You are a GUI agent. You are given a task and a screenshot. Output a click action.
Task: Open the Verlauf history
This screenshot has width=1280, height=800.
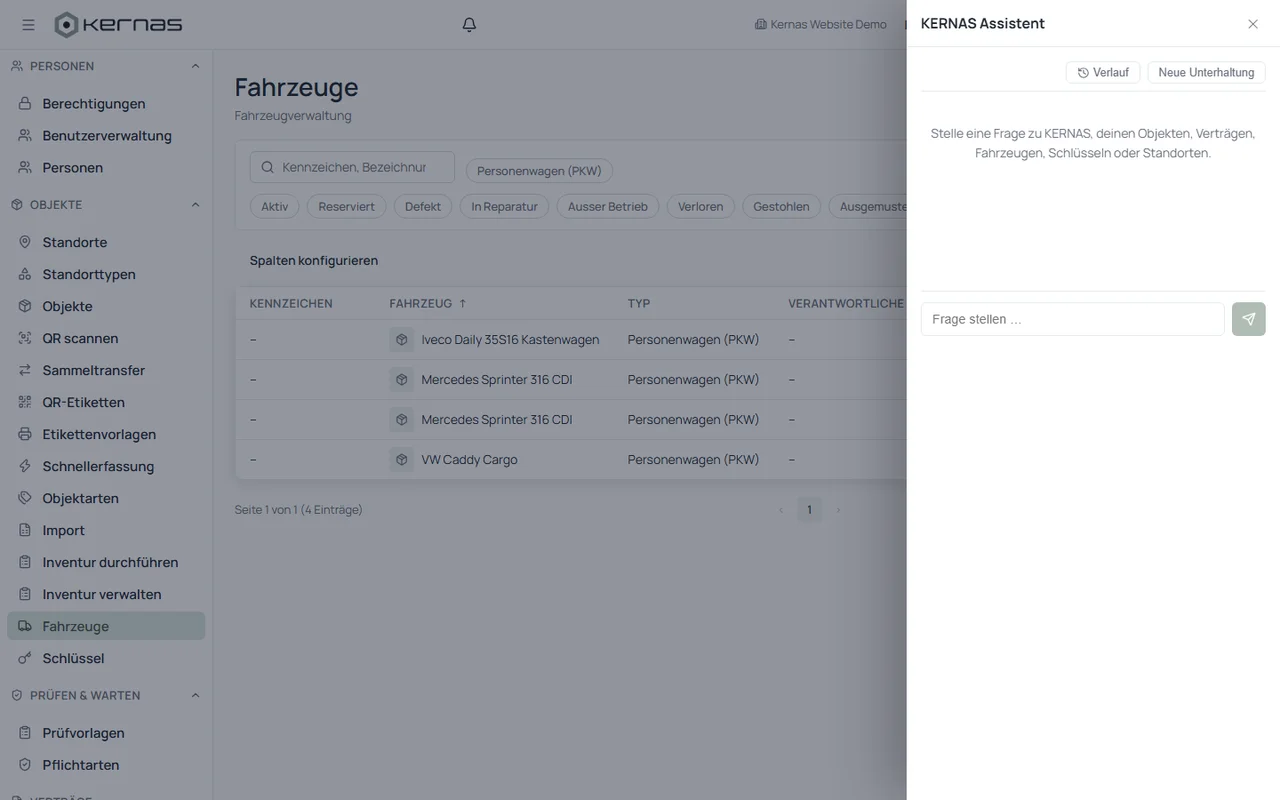coord(1103,72)
